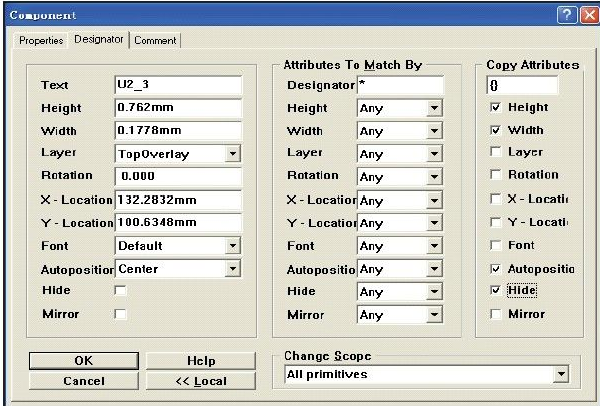
Task: Click the X-Location input field
Action: [178, 200]
